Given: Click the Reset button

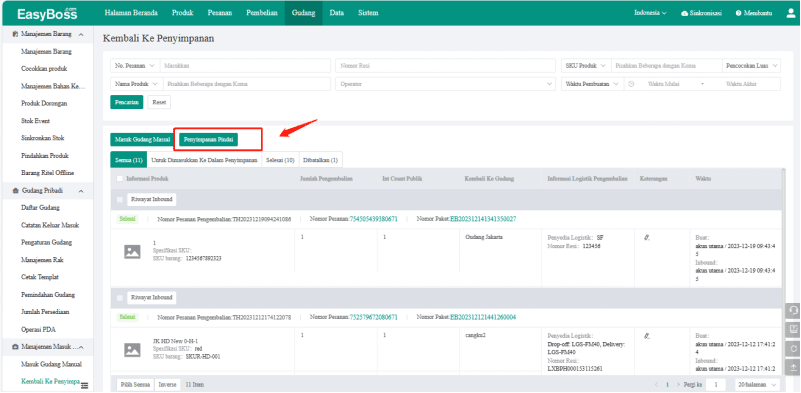Looking at the screenshot, I should coord(159,102).
